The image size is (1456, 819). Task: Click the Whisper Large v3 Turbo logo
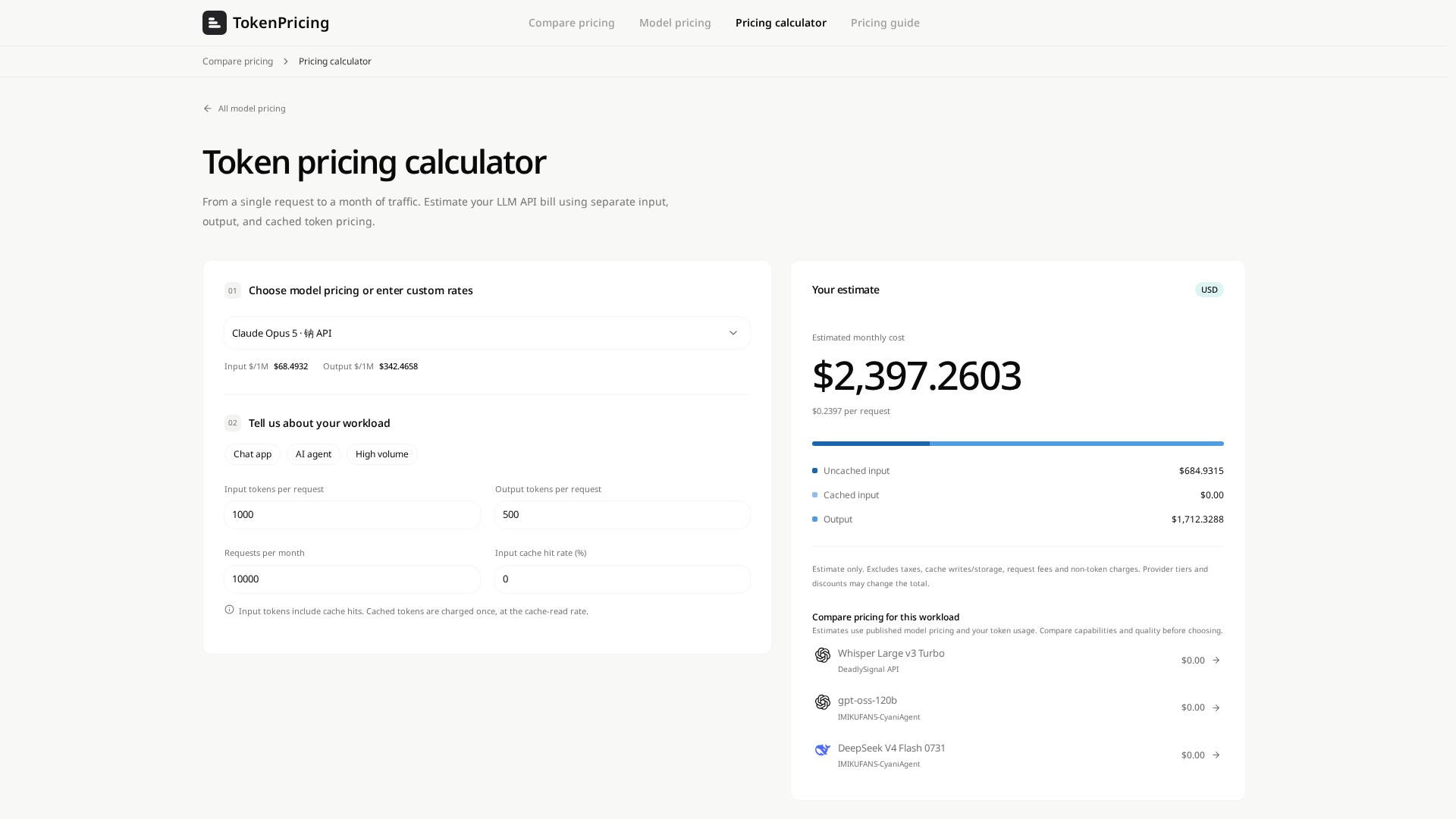click(823, 655)
